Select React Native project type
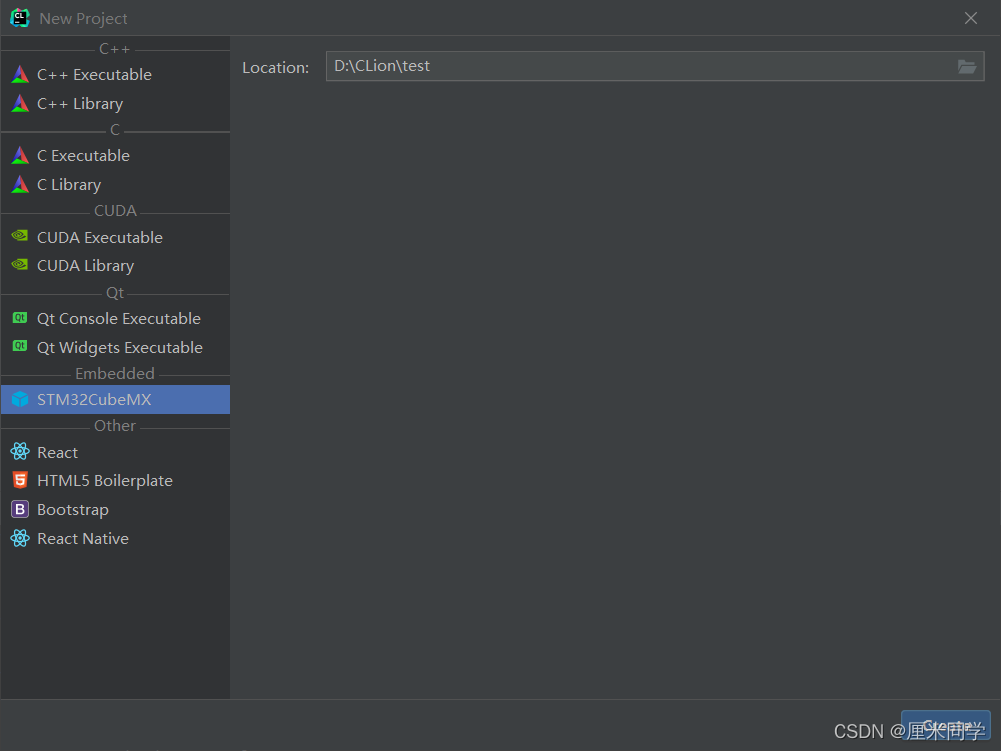The image size is (1001, 751). tap(82, 539)
